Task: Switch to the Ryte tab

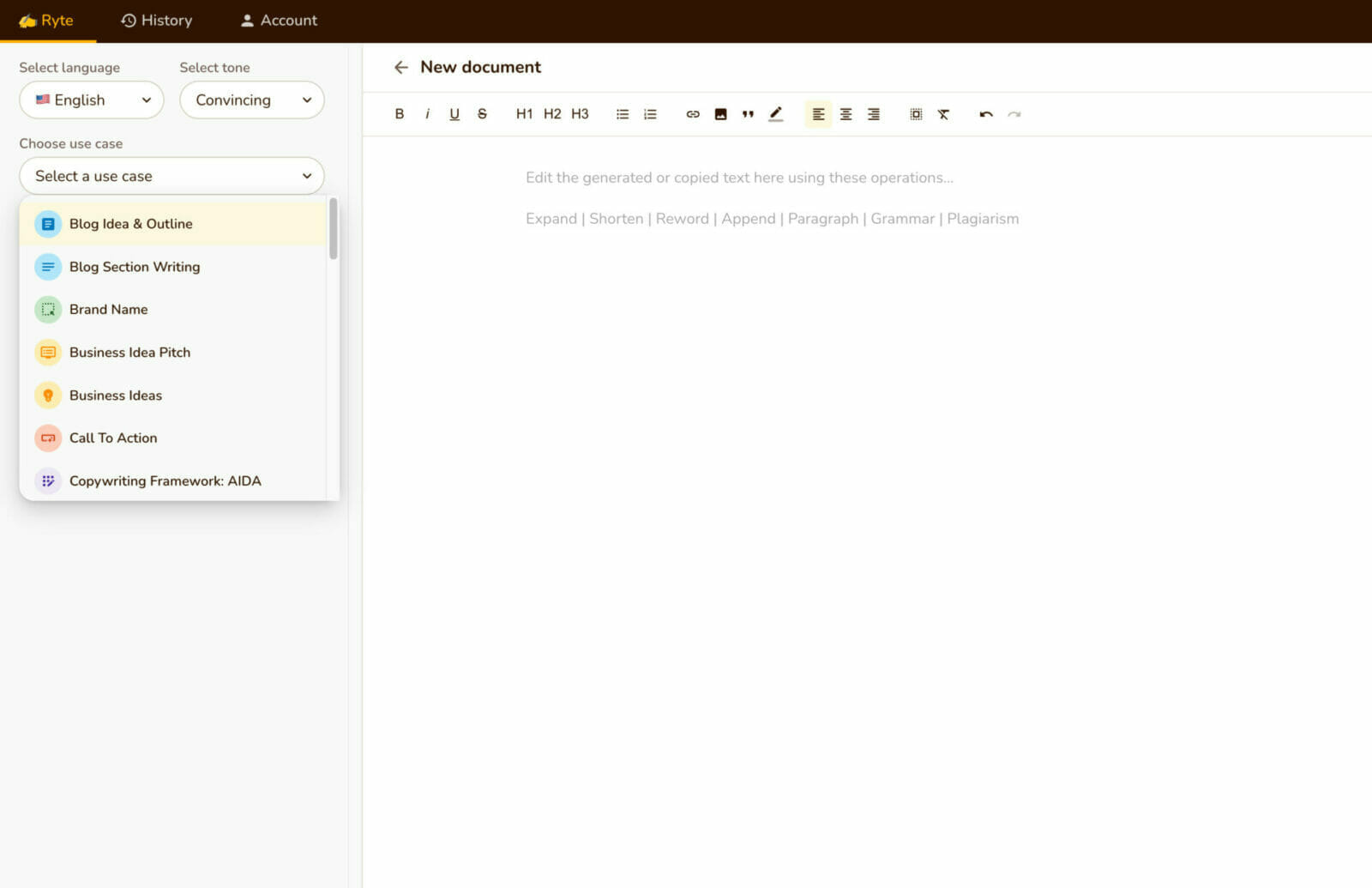Action: (47, 21)
